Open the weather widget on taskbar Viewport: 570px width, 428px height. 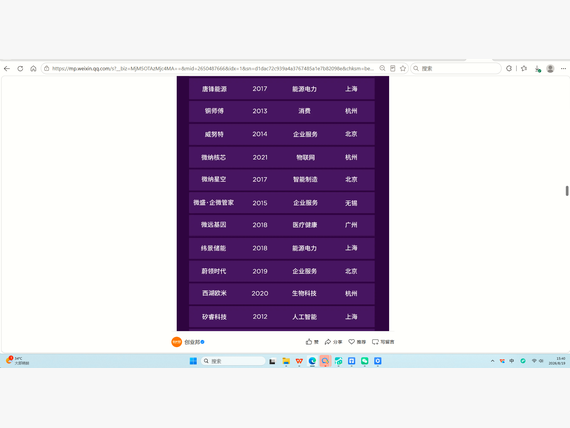click(17, 360)
